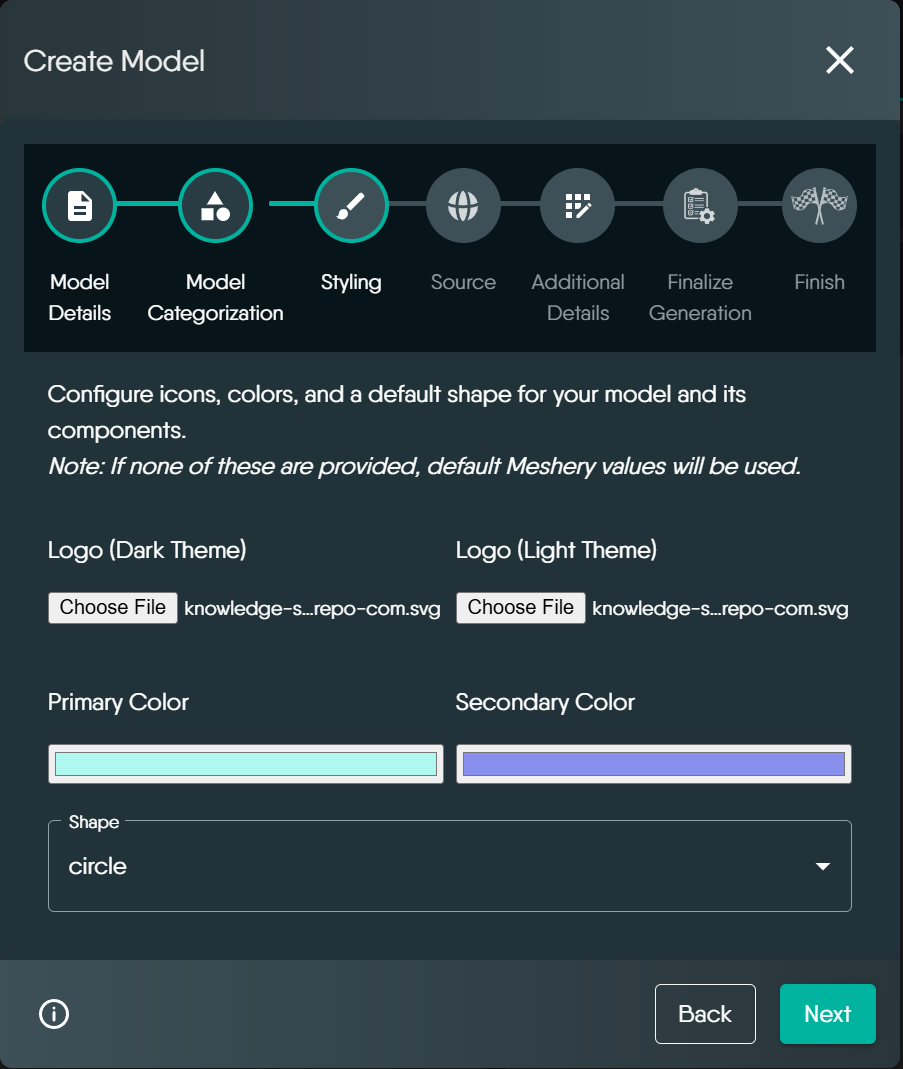
Task: Proceed with the Next button
Action: pos(827,1014)
